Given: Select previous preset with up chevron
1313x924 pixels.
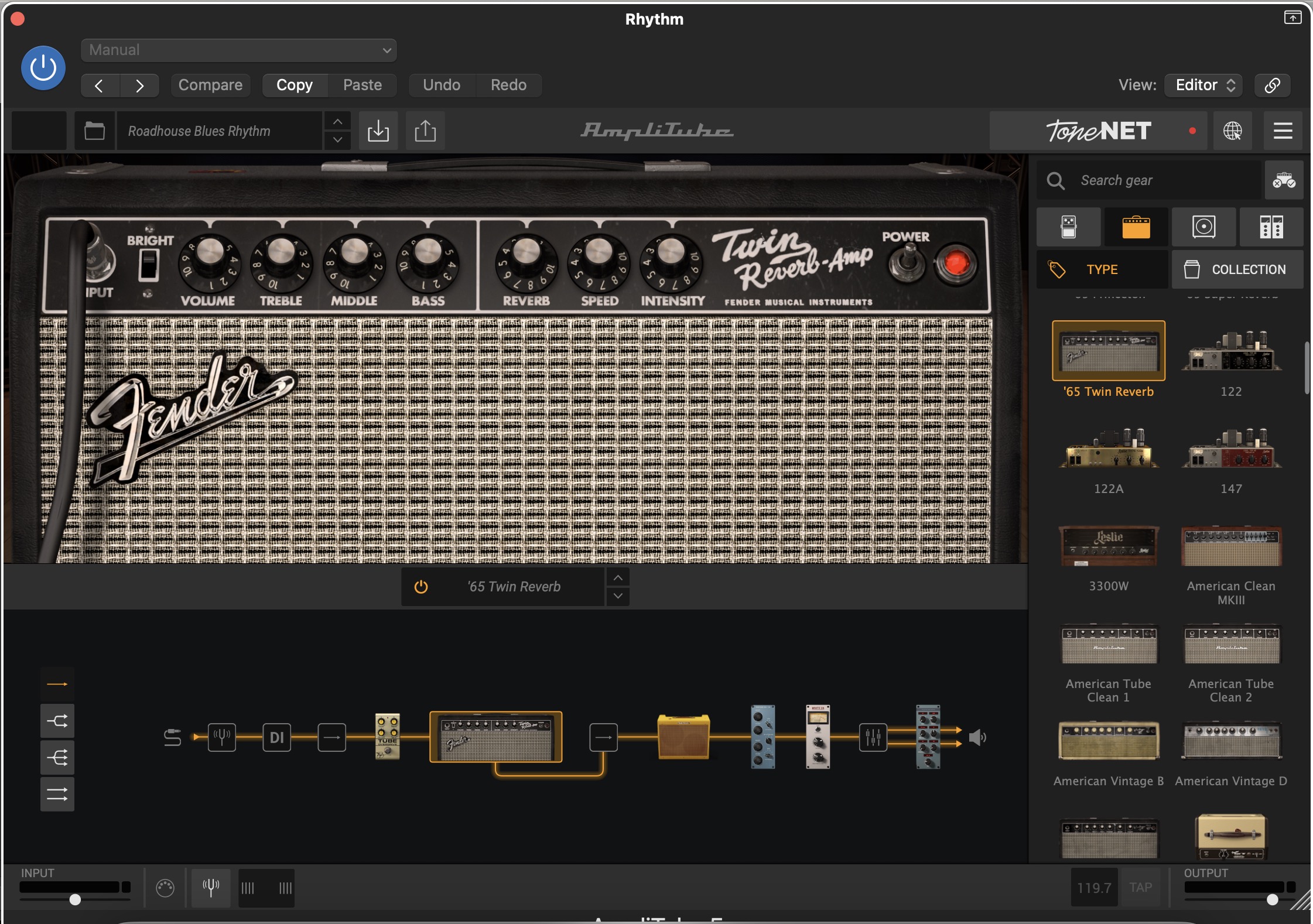Looking at the screenshot, I should [x=337, y=121].
